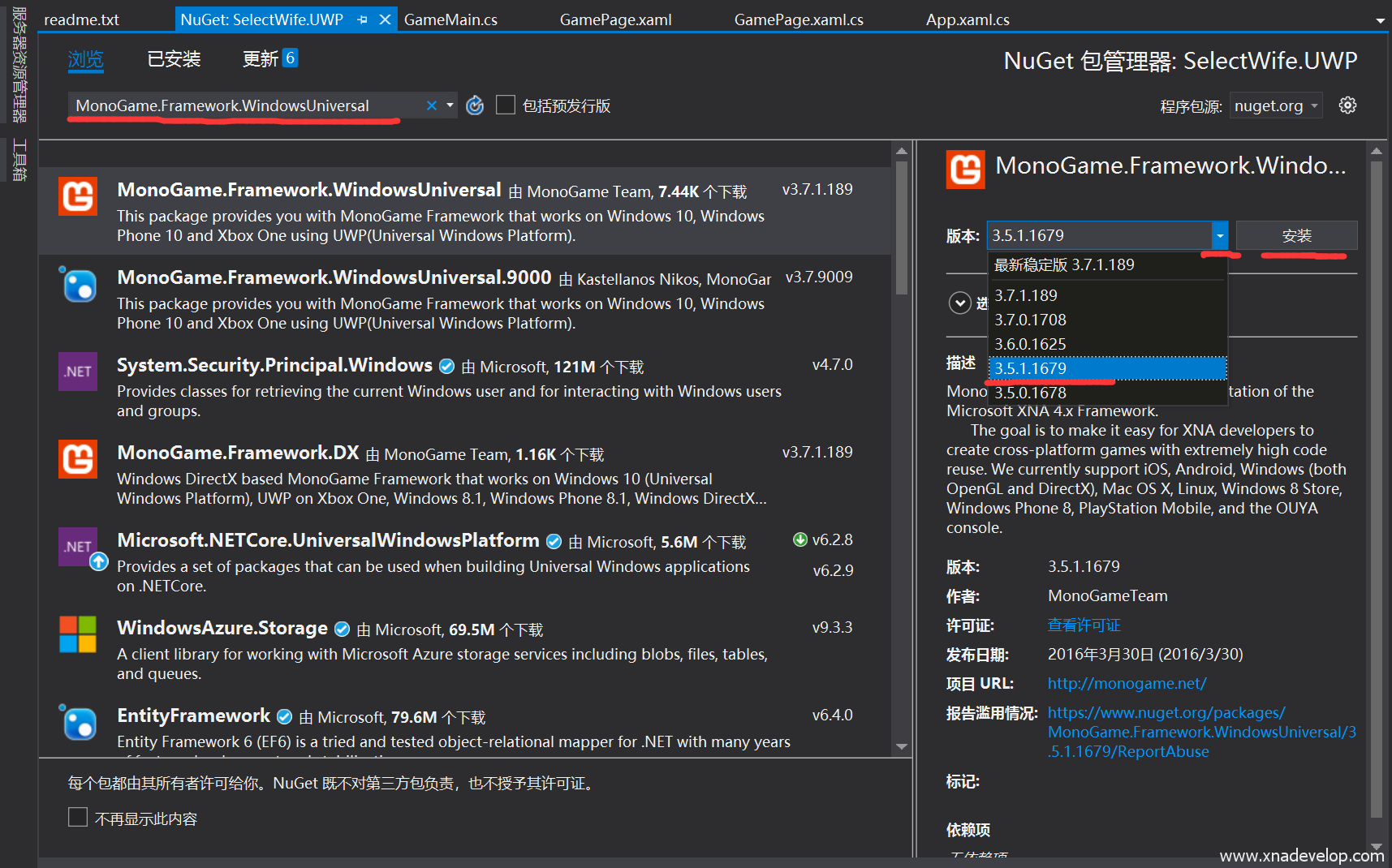Click the MonoGame.Framework.DX package icon
This screenshot has width=1392, height=868.
coord(78,459)
